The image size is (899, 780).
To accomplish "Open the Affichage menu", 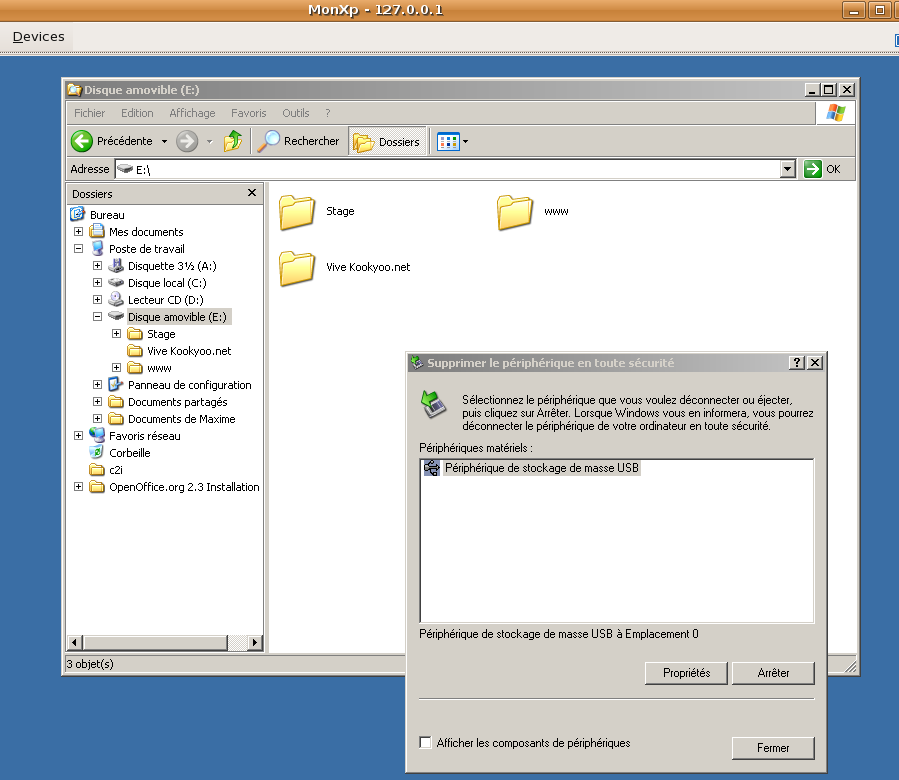I will pyautogui.click(x=192, y=113).
